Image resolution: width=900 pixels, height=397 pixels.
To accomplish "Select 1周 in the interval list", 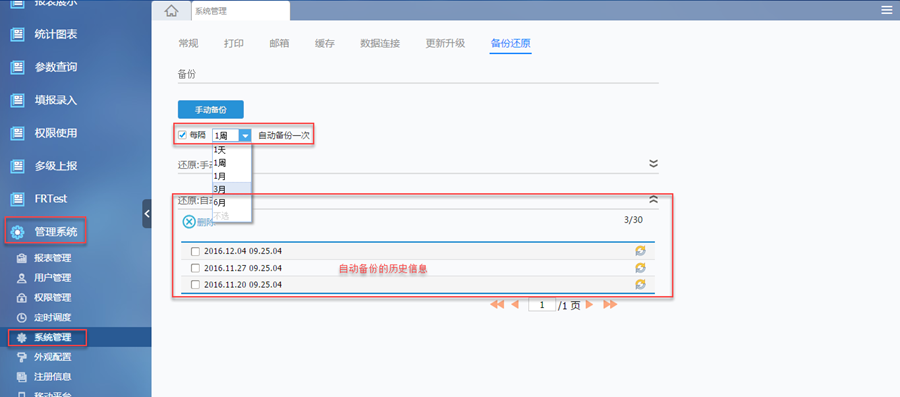I will [x=232, y=163].
